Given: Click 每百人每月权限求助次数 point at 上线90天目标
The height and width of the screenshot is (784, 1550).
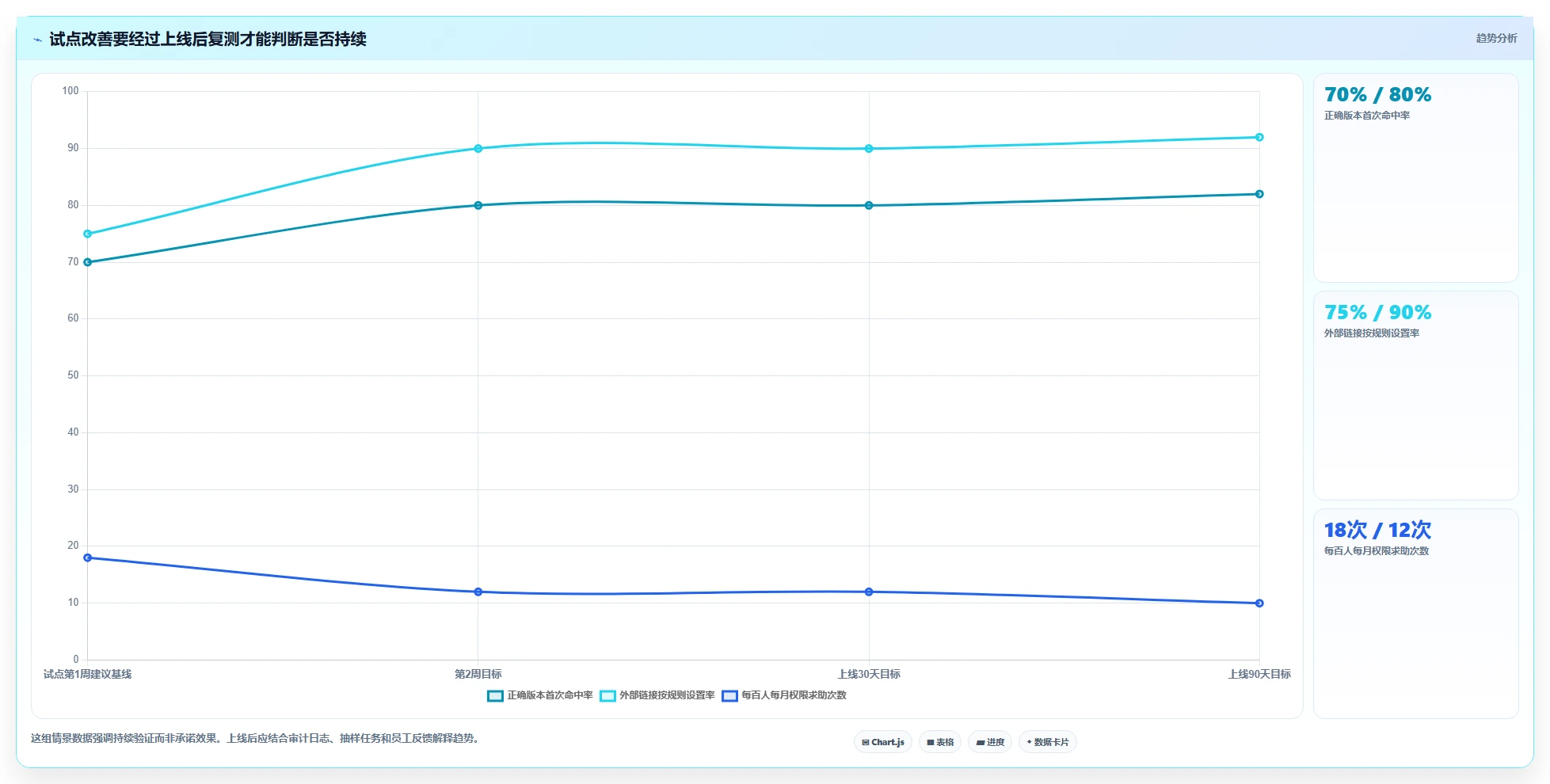Looking at the screenshot, I should click(1259, 603).
